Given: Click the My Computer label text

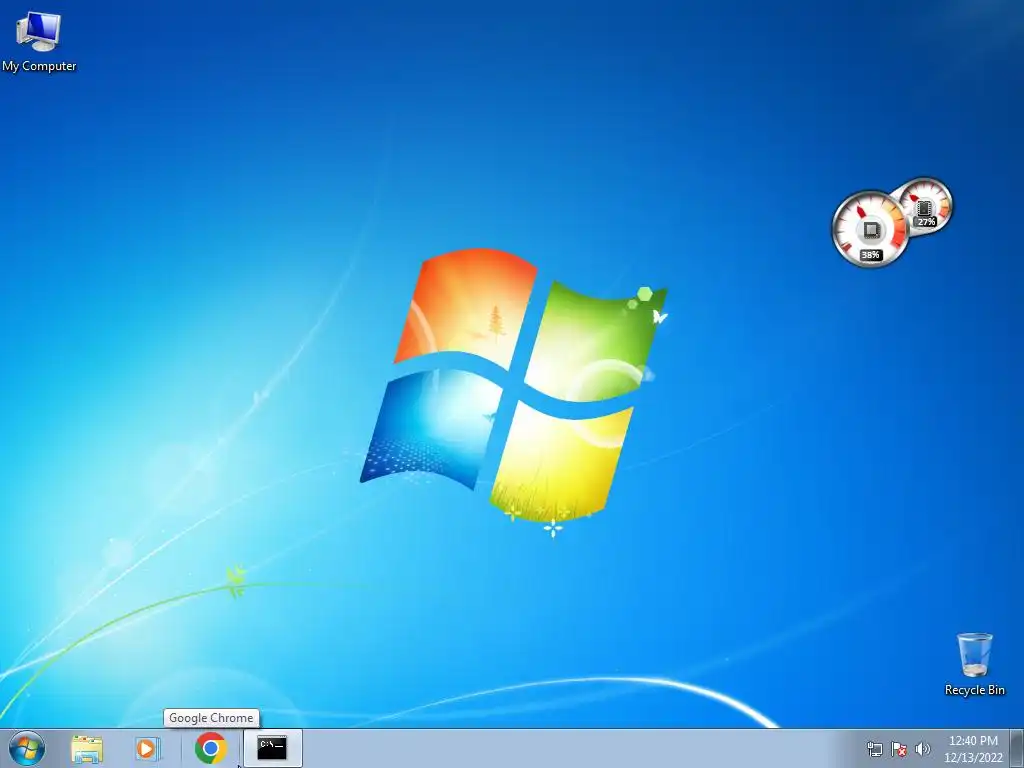Looking at the screenshot, I should [x=39, y=66].
